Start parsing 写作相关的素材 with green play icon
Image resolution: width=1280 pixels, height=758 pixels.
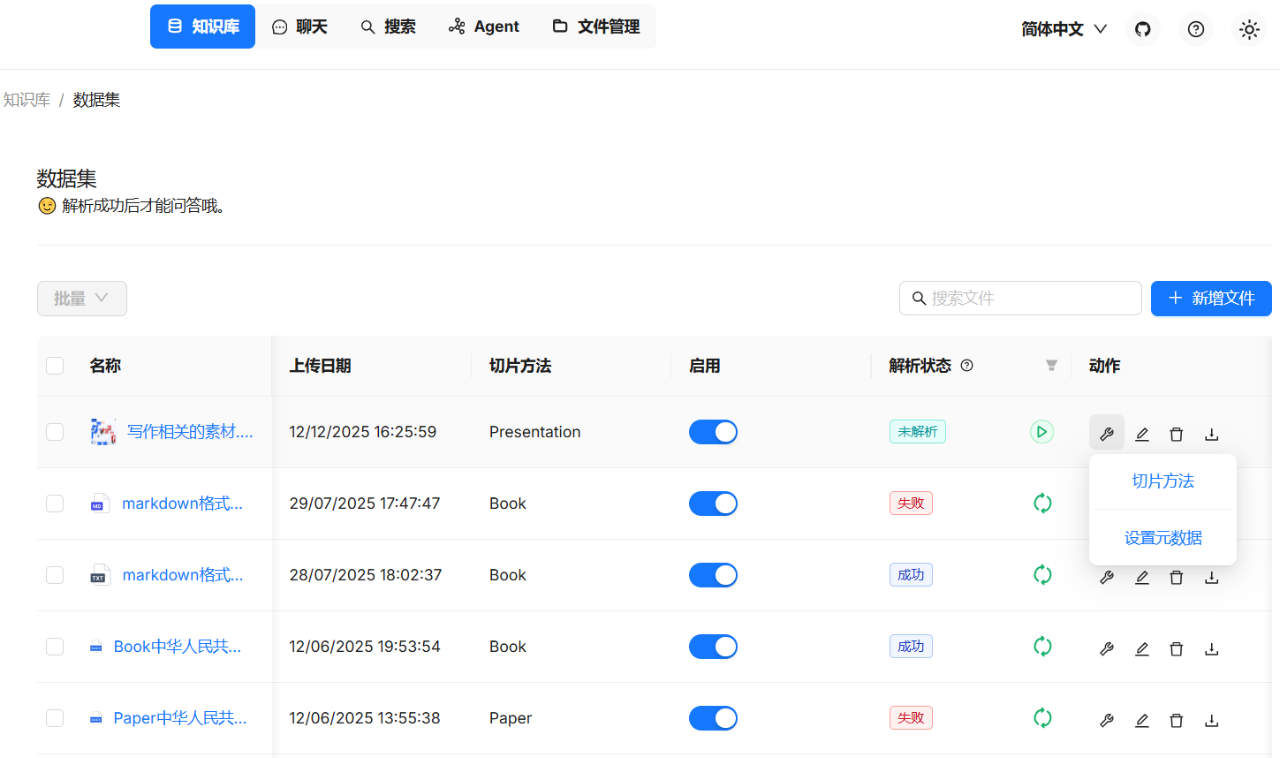pyautogui.click(x=1041, y=431)
